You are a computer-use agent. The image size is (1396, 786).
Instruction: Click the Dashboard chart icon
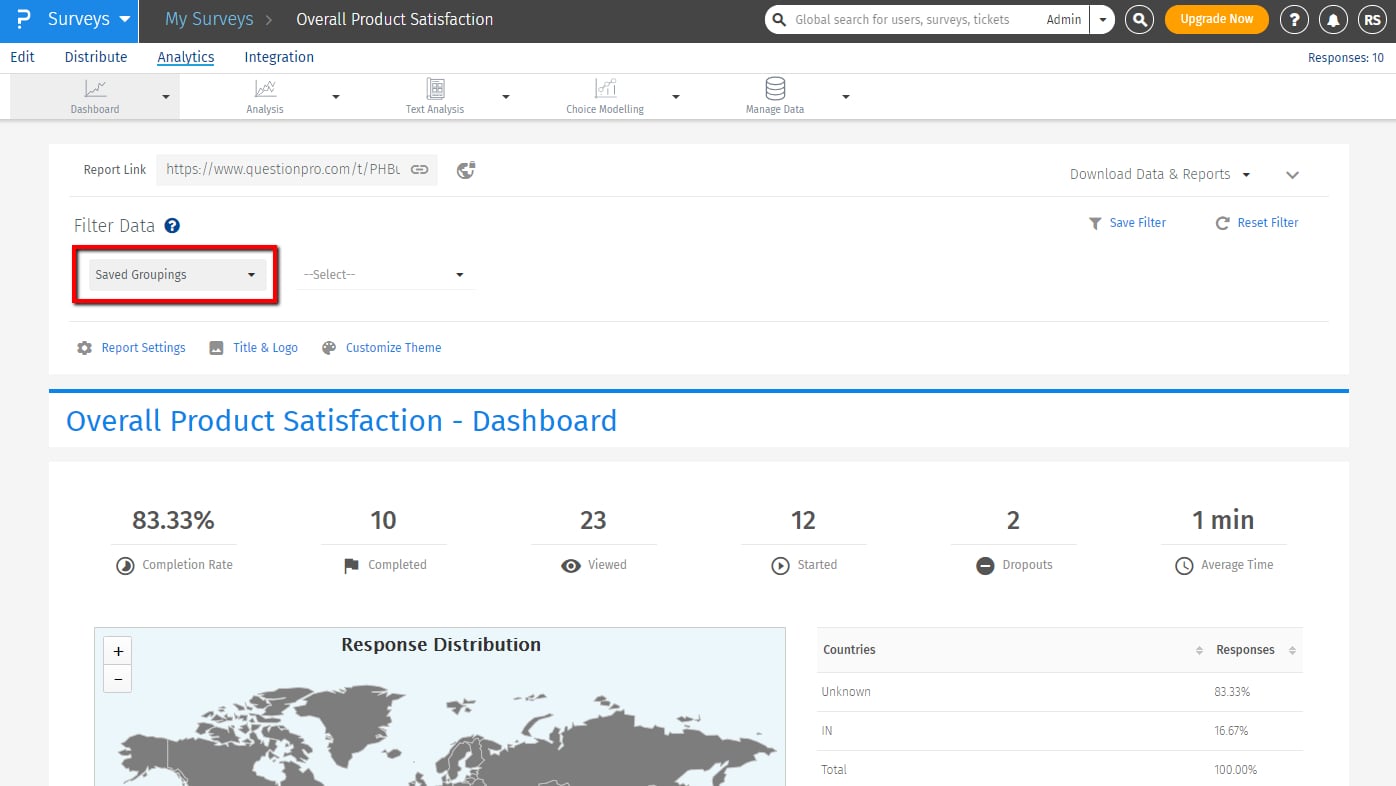tap(95, 89)
